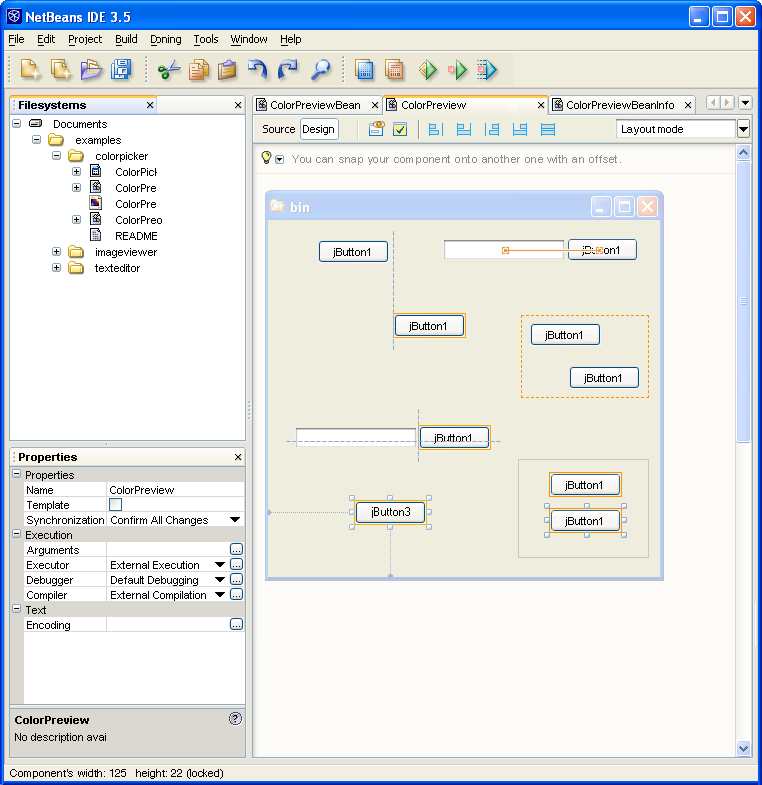The image size is (762, 785).
Task: Click the scroll down arrow in editor
Action: point(743,748)
